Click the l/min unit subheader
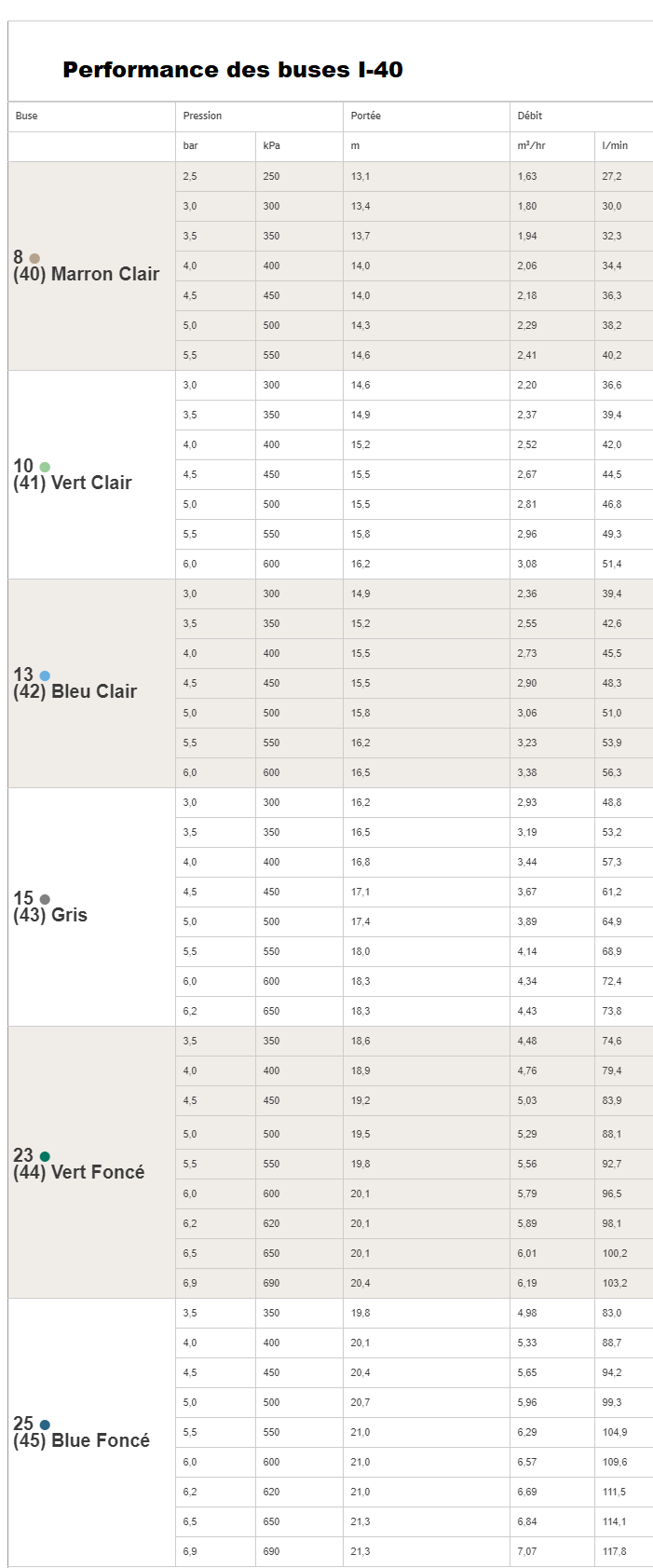Viewport: 653px width, 1568px height. pyautogui.click(x=615, y=145)
